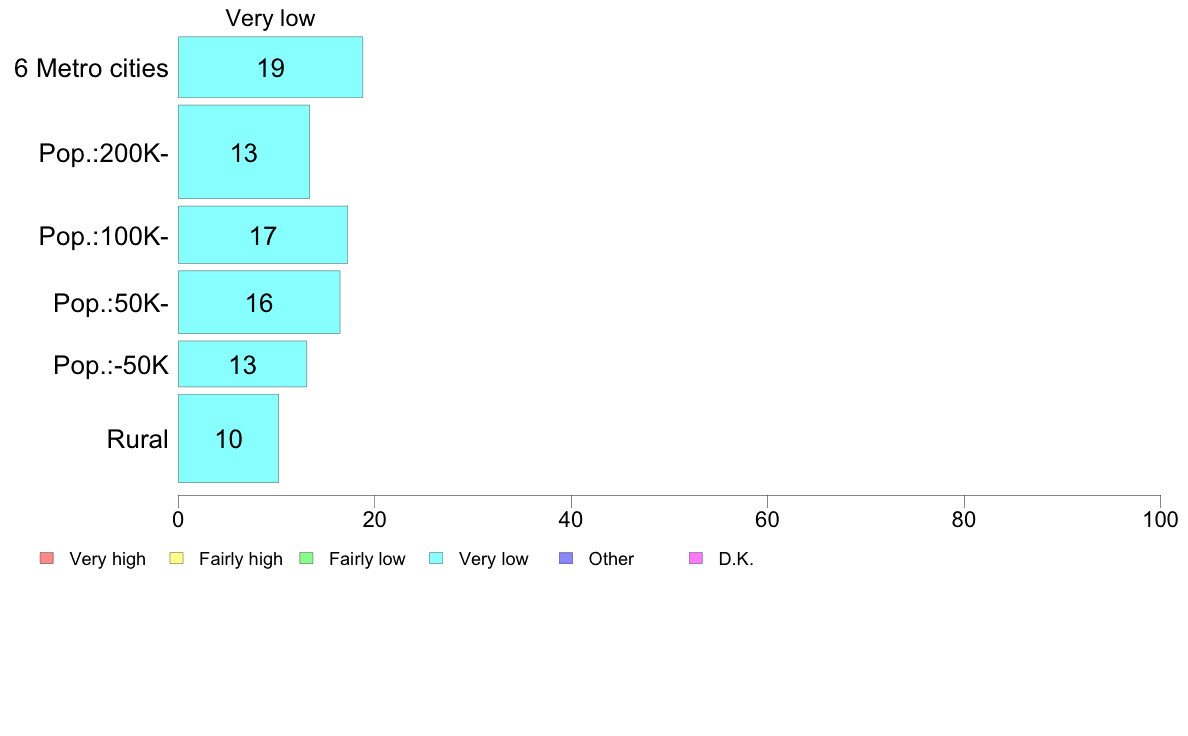Select the Pop.:50K- bar showing 16
The width and height of the screenshot is (1188, 736).
point(259,302)
